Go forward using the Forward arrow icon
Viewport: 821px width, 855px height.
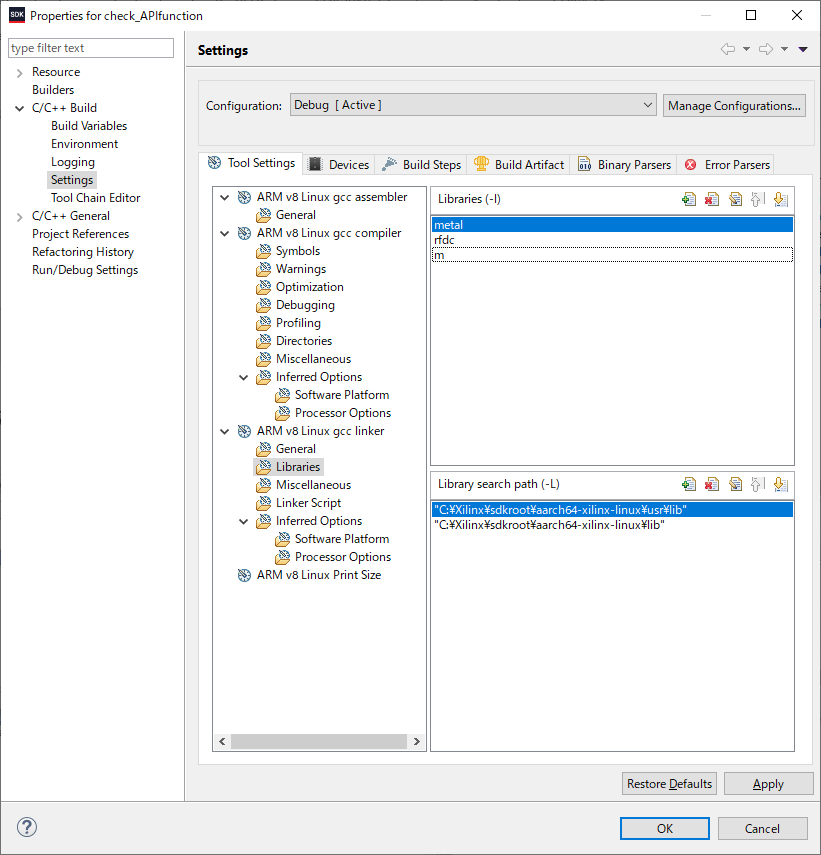point(766,49)
